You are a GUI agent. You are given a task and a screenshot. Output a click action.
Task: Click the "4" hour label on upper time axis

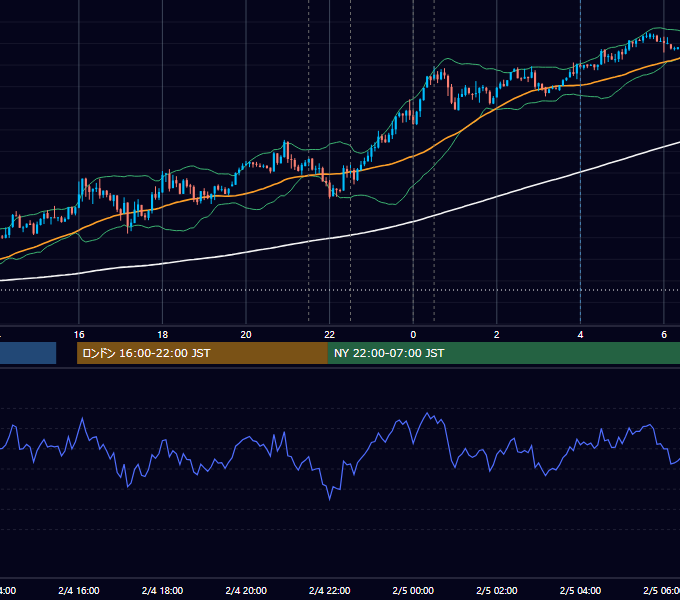pyautogui.click(x=580, y=335)
